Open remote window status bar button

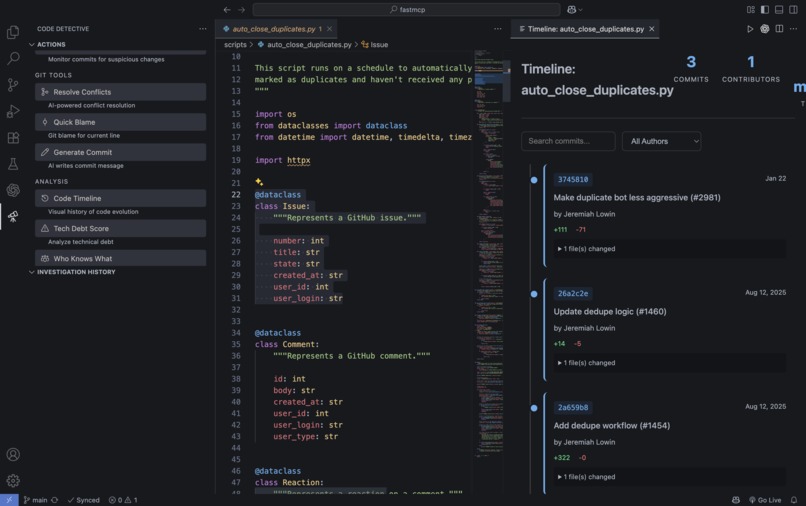coord(9,500)
